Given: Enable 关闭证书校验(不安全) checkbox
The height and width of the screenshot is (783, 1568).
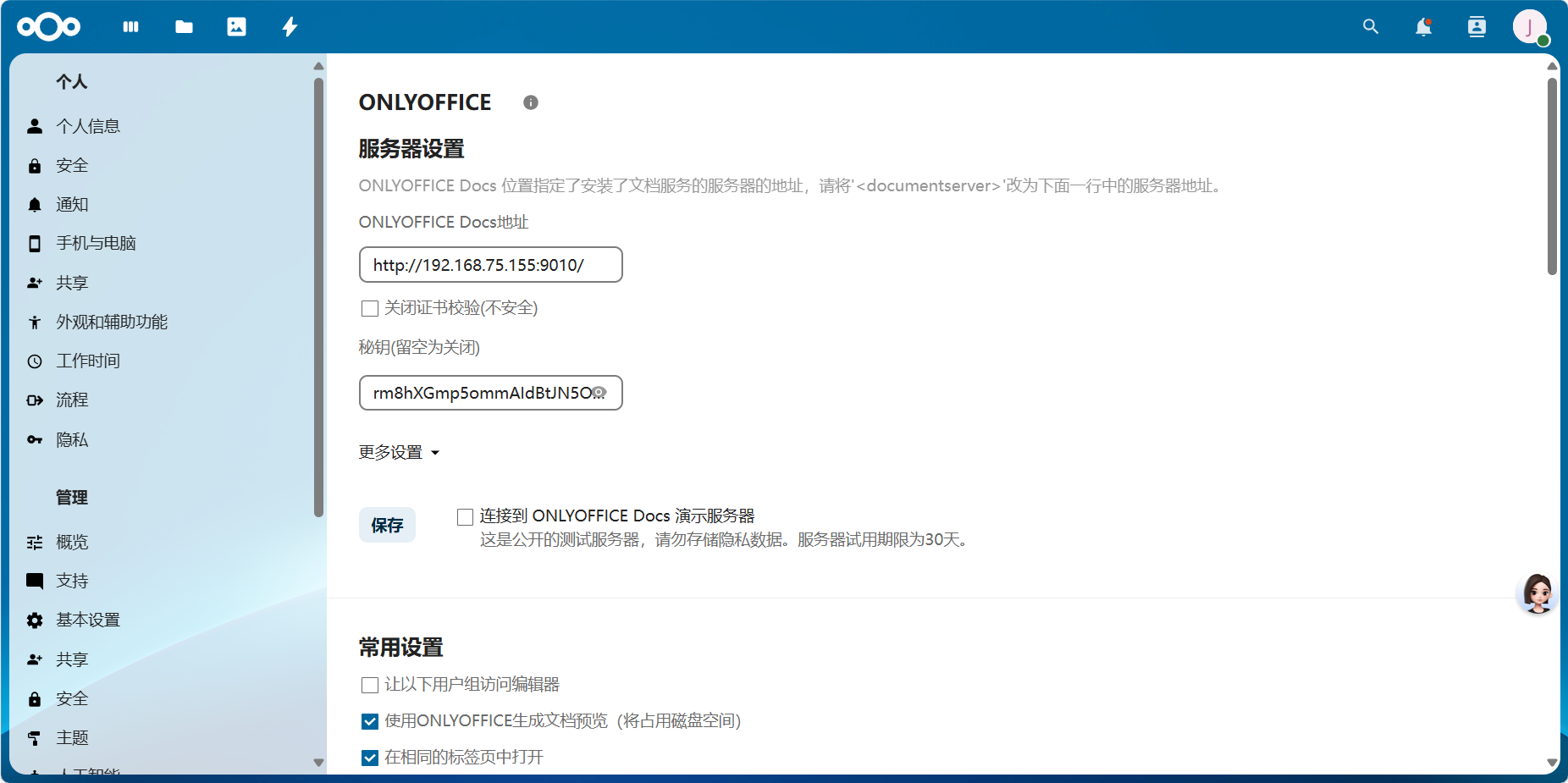Looking at the screenshot, I should click(x=369, y=308).
